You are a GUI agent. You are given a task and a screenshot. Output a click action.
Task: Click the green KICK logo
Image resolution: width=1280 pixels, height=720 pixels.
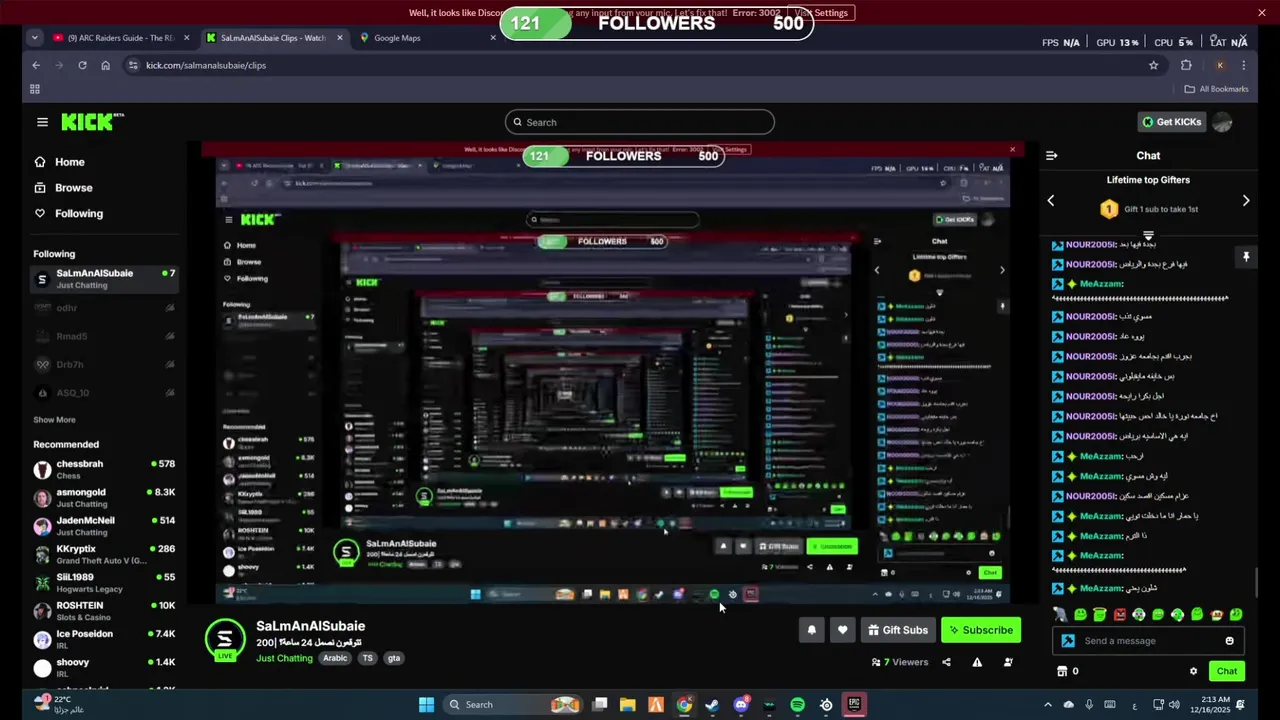[x=92, y=122]
